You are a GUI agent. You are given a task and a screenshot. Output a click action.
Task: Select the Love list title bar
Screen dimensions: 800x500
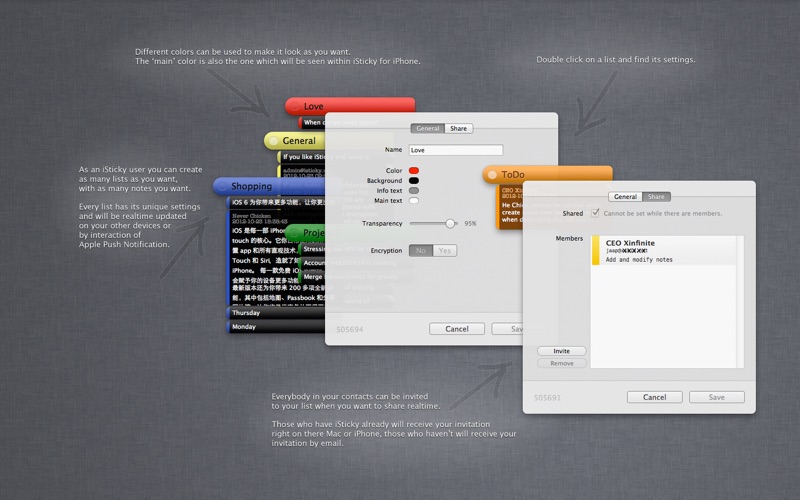[x=350, y=106]
